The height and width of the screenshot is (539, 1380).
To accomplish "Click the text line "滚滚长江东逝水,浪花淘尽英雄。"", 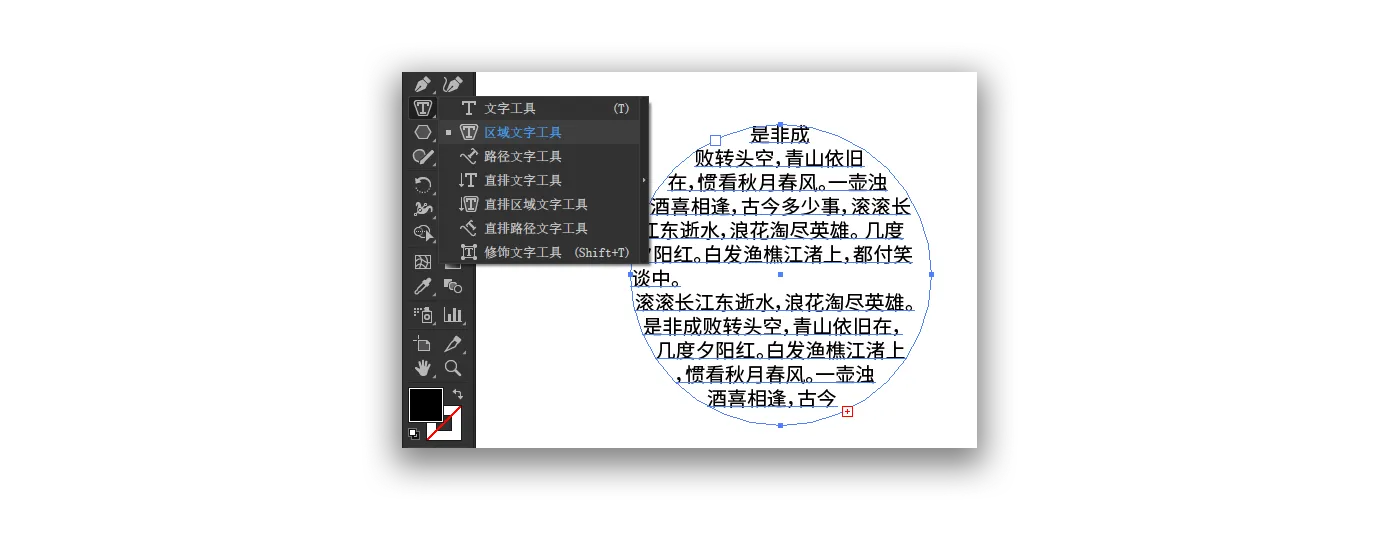I will click(775, 302).
